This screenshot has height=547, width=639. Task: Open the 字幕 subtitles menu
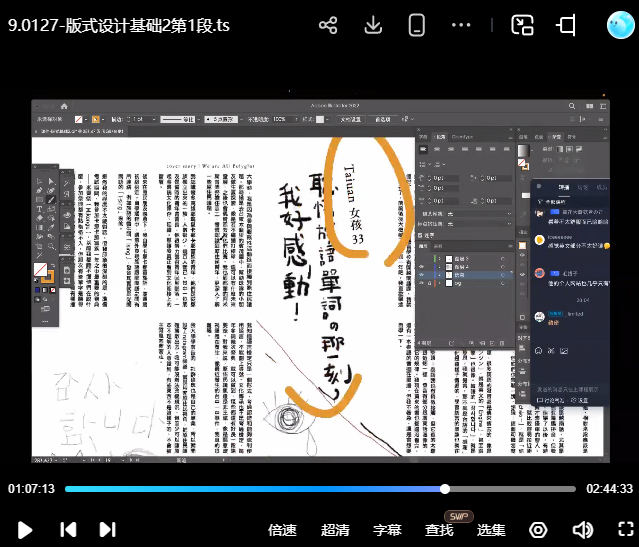coord(387,530)
